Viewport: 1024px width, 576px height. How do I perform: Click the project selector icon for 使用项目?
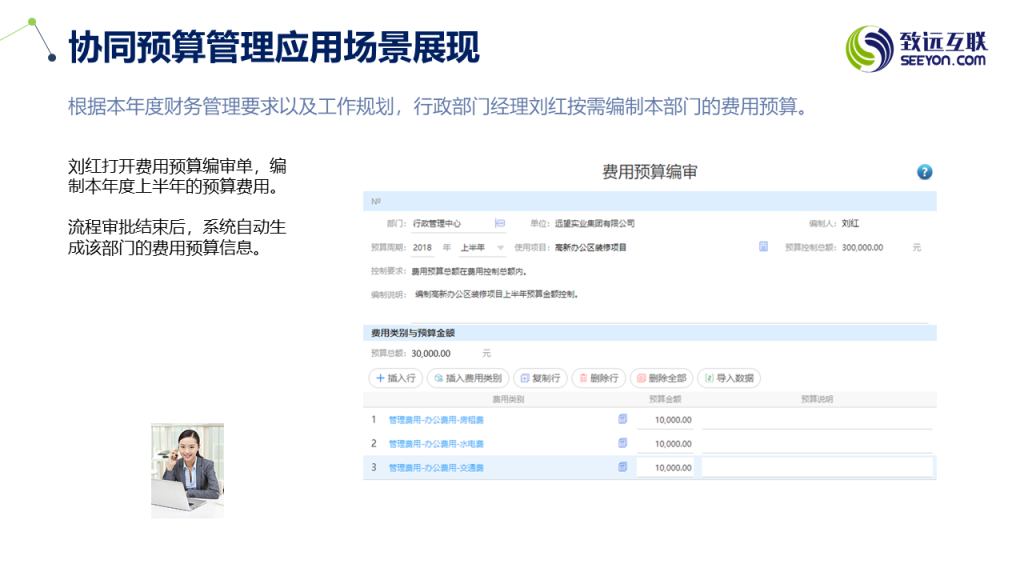(x=763, y=246)
